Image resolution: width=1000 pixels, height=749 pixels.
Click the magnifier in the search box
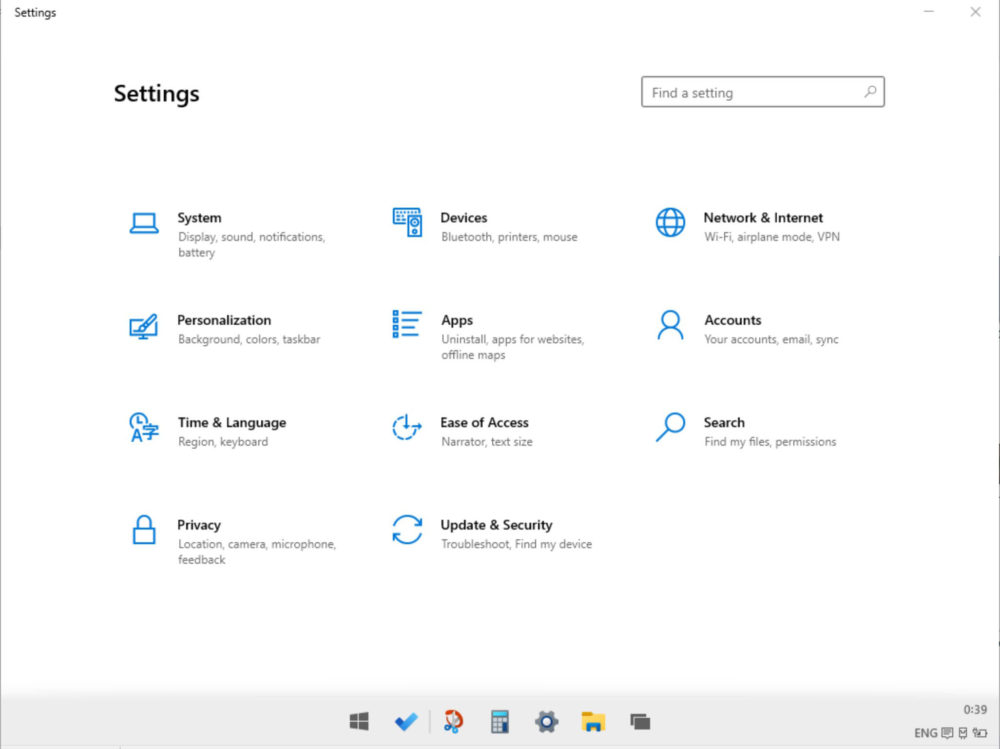point(871,92)
